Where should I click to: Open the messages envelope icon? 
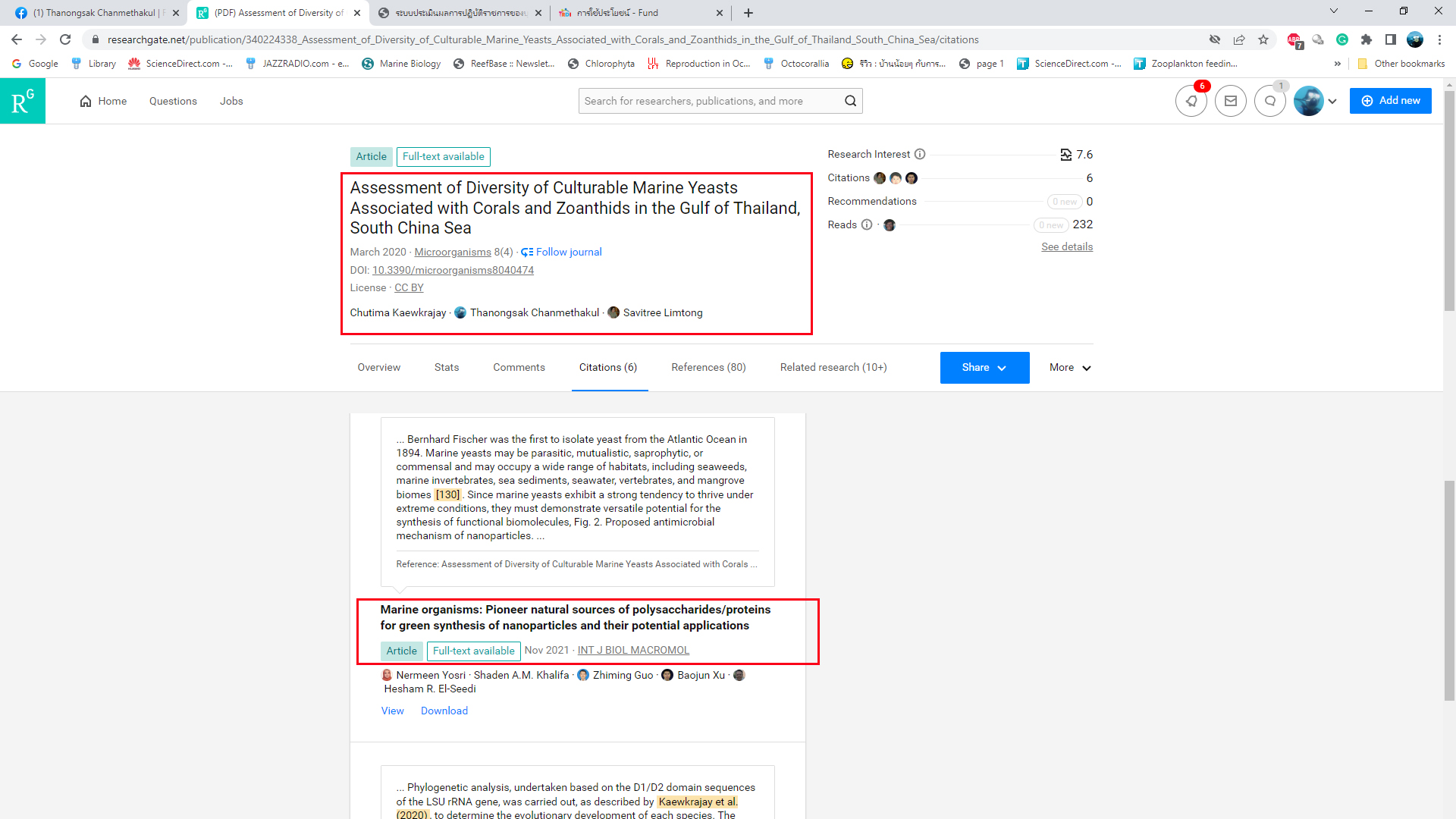pos(1230,101)
